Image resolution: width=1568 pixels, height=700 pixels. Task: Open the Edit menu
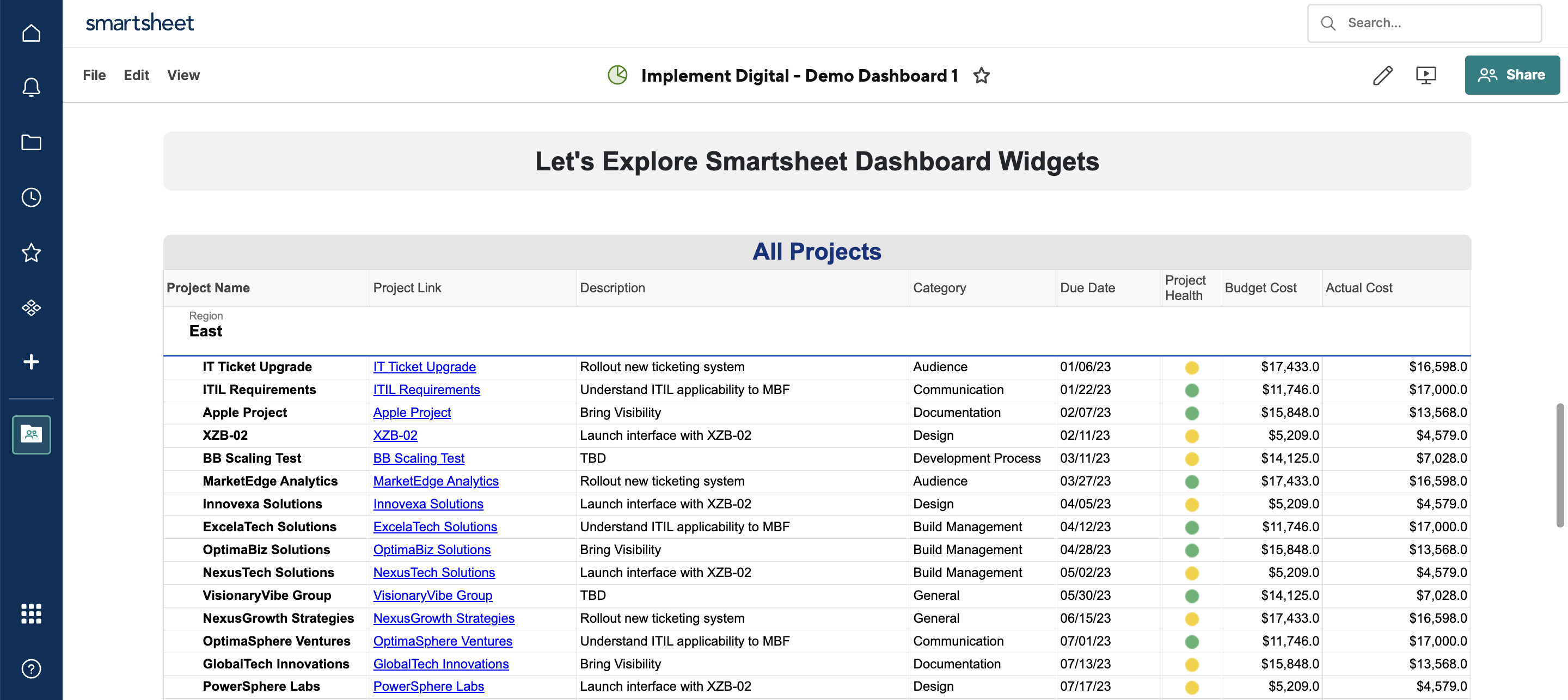[x=136, y=75]
